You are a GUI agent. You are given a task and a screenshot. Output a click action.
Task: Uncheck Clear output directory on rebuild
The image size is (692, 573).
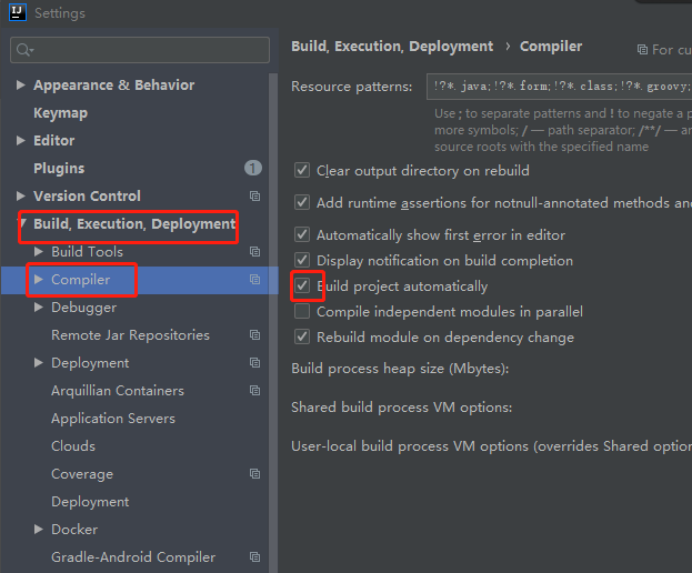click(302, 171)
